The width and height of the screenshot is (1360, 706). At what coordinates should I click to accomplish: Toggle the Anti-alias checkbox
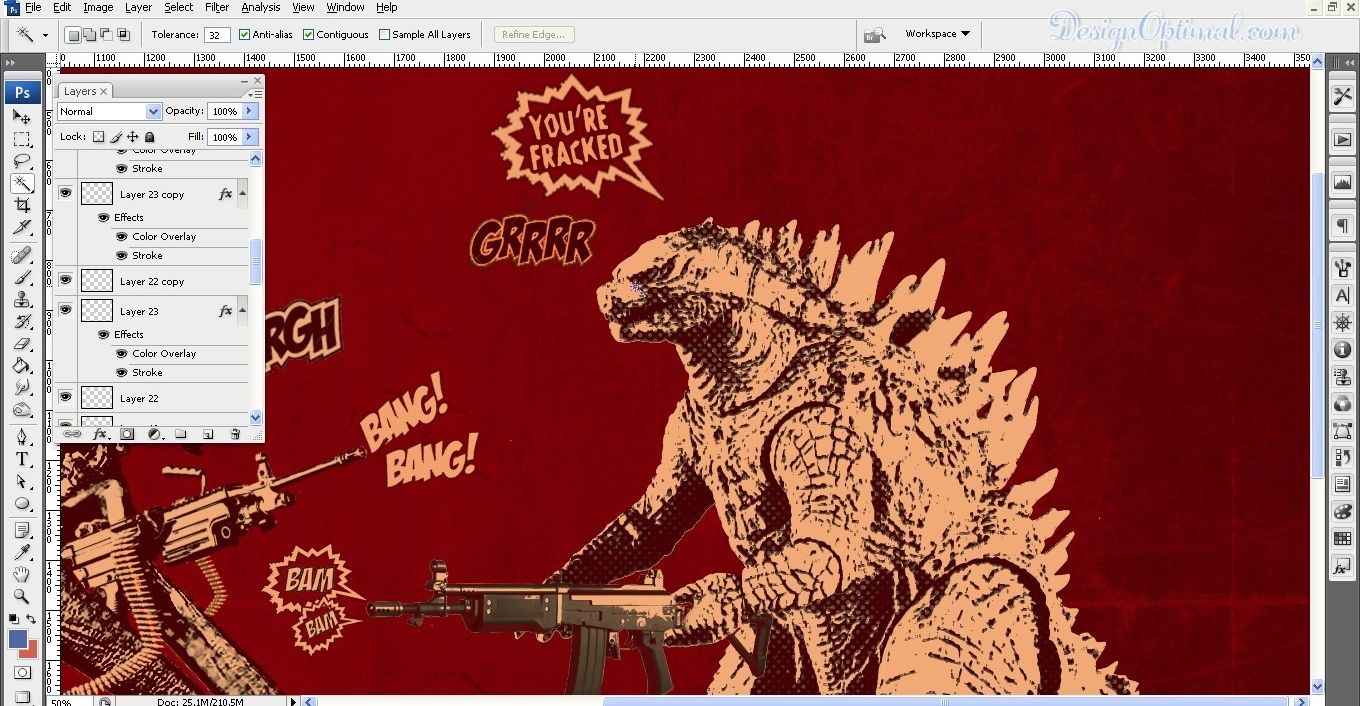pyautogui.click(x=244, y=34)
